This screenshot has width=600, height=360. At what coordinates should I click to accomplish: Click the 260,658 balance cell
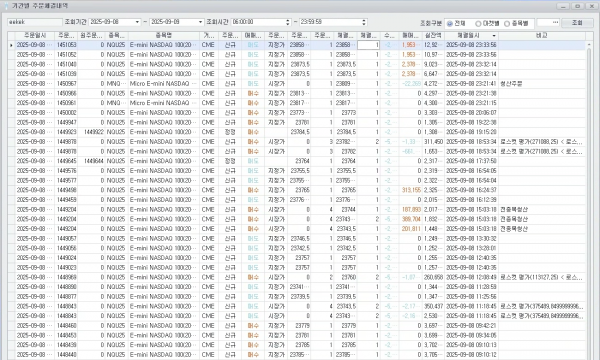(x=434, y=277)
